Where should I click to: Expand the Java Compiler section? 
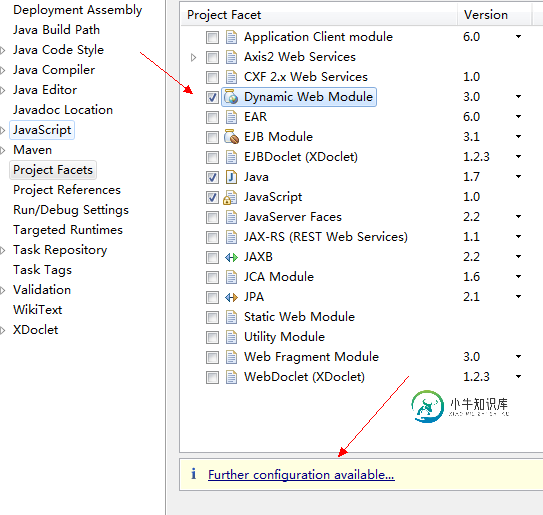3,70
